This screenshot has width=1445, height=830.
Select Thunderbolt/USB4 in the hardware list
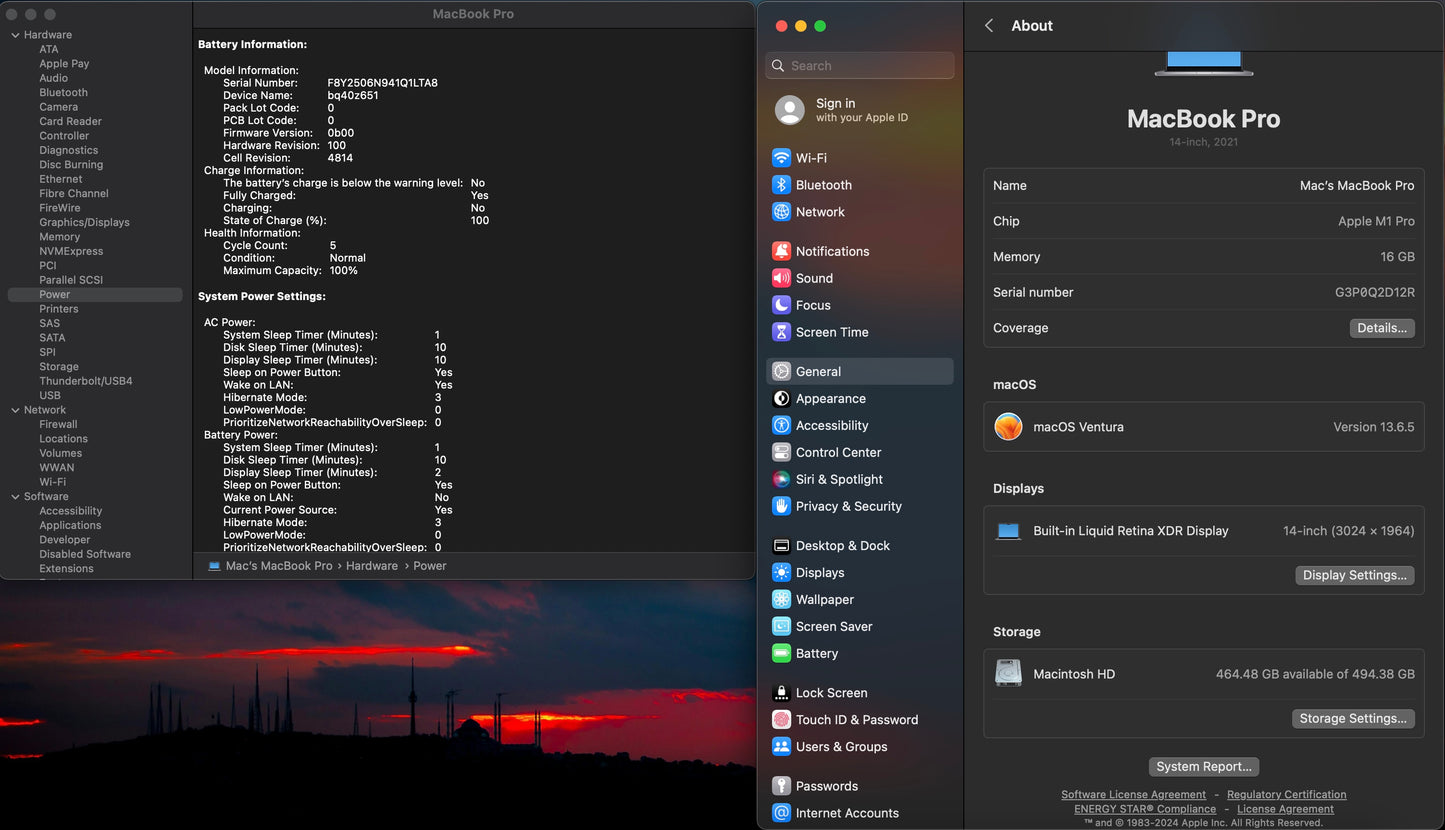[x=86, y=381]
